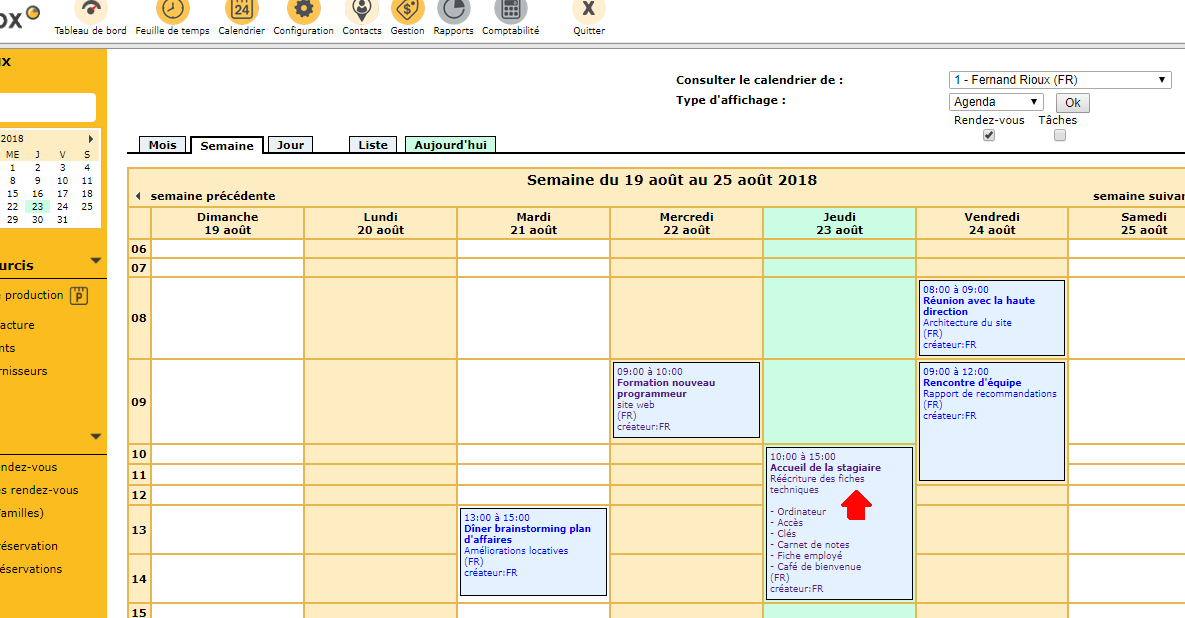Expand the Agenda display type dropdown
Screen dimensions: 1185x618
click(995, 102)
